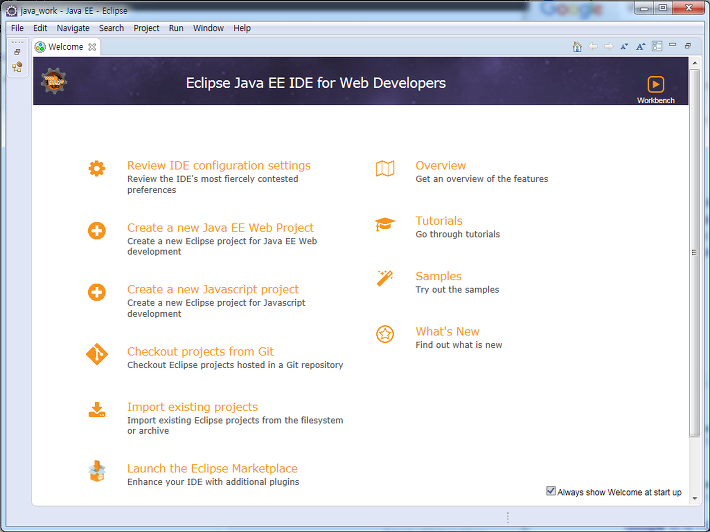Open the Help menu
This screenshot has height=532, width=710.
(x=242, y=28)
